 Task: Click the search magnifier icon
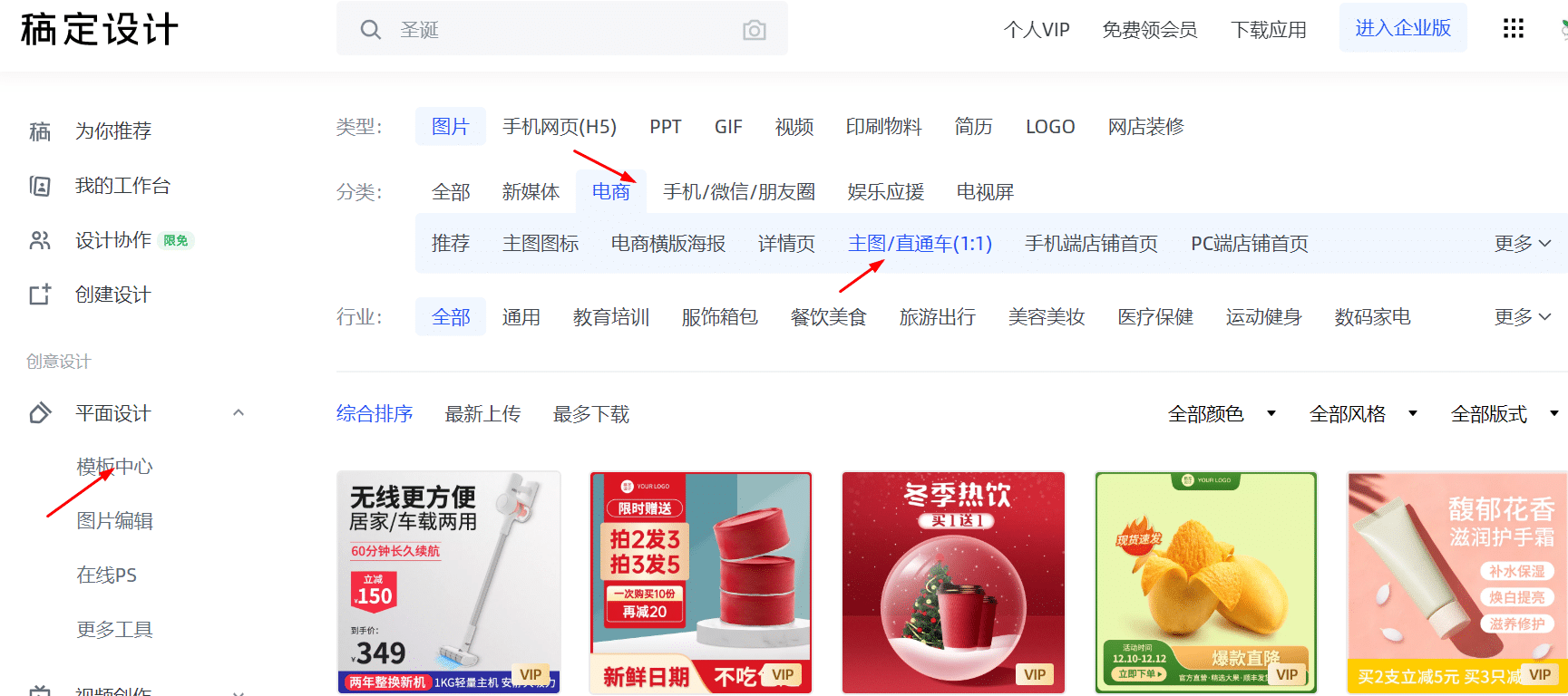[x=370, y=30]
